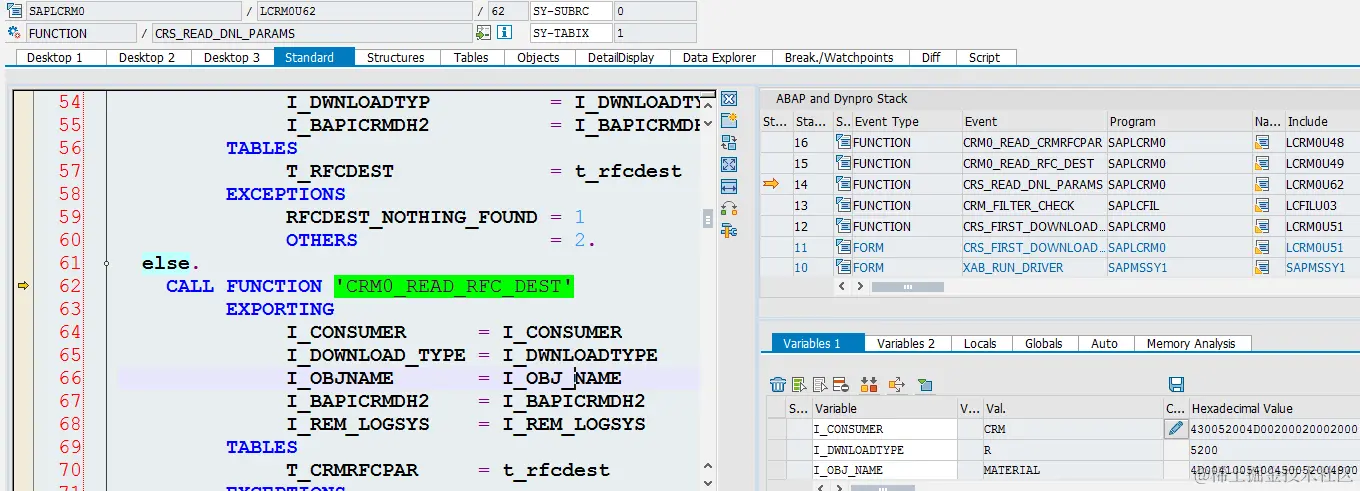Maximize the tool using full-screen arrows icon
This screenshot has width=1360, height=491.
coord(729,165)
